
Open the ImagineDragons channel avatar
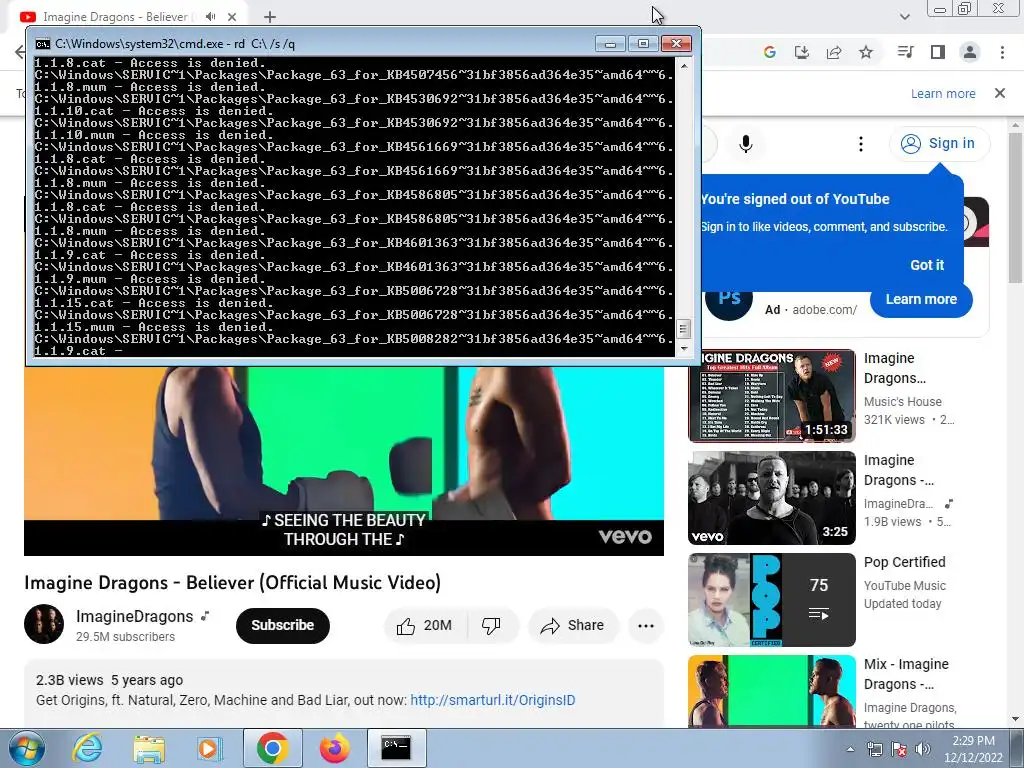44,624
